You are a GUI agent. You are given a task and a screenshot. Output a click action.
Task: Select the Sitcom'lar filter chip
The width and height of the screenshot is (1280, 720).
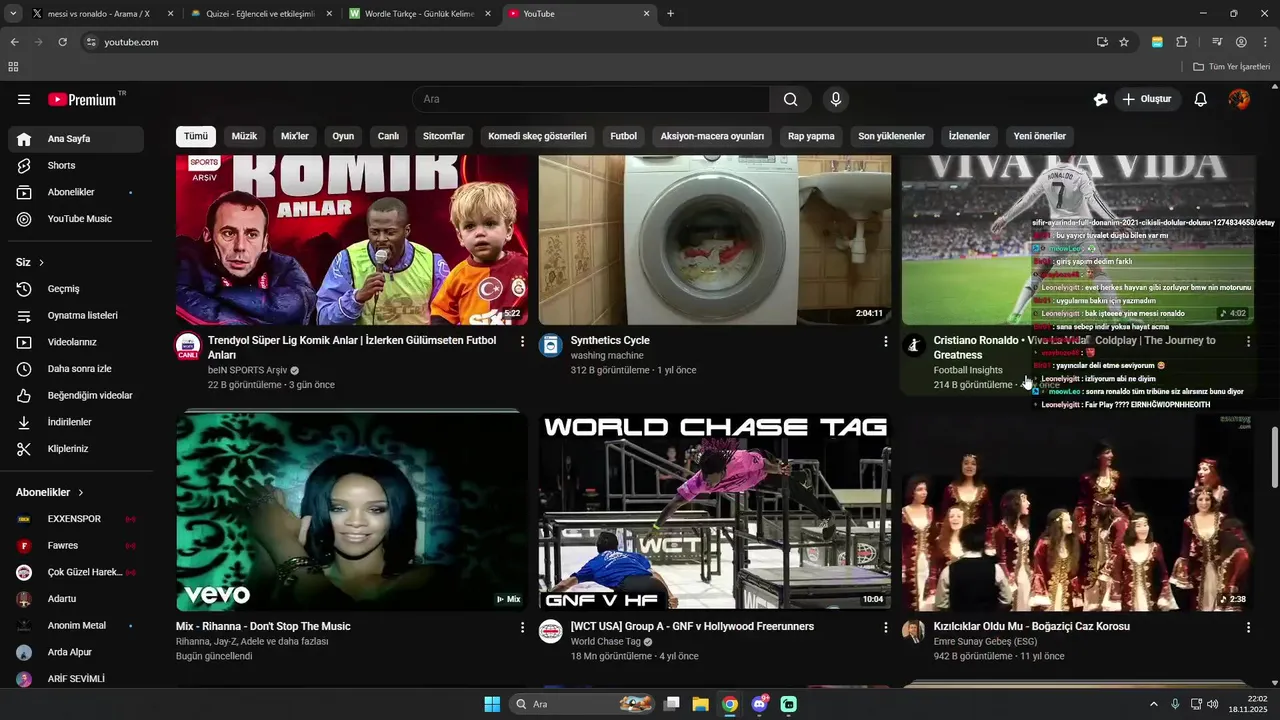(x=444, y=136)
